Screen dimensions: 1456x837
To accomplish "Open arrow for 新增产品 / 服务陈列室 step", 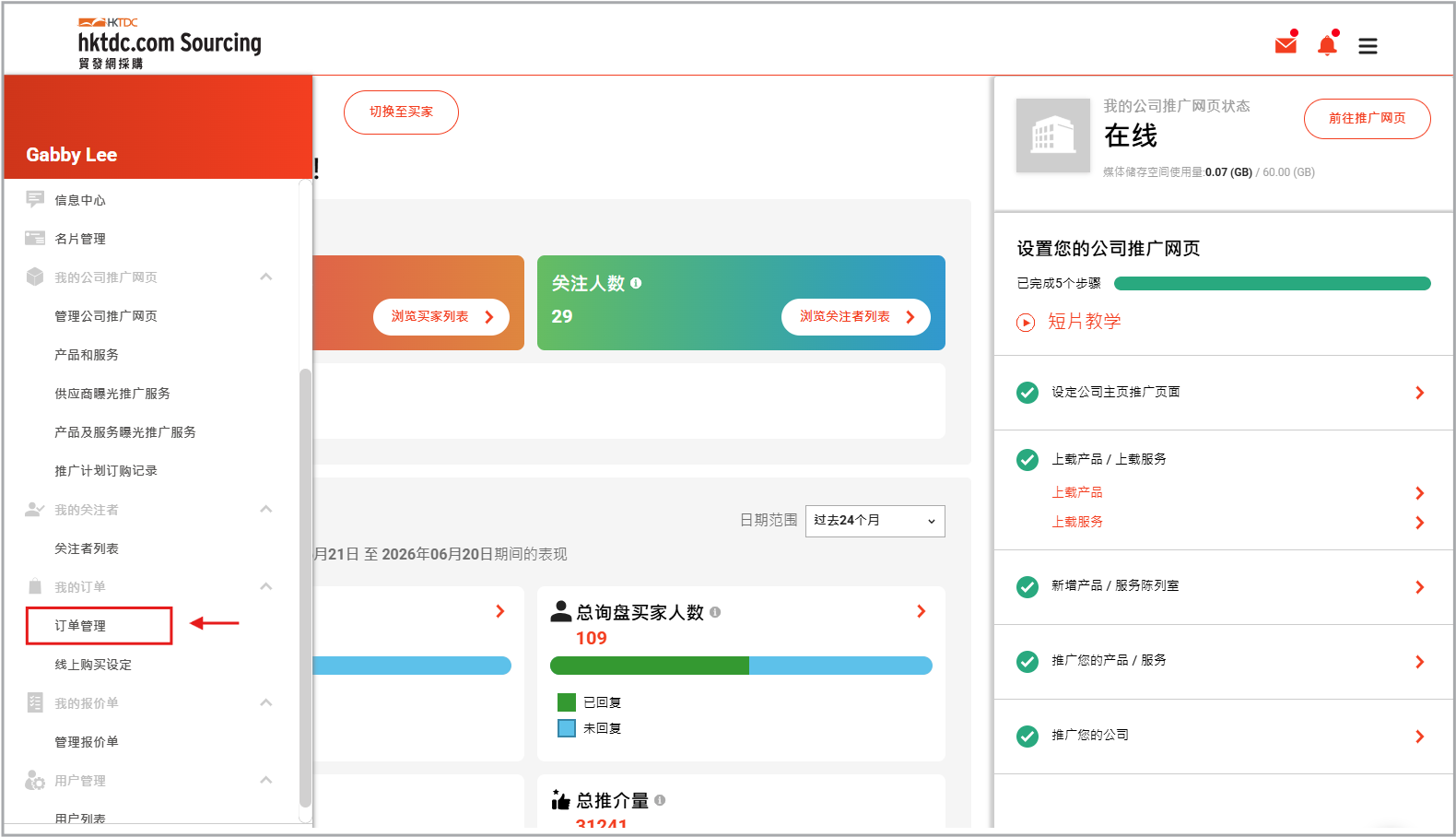I will tap(1419, 587).
